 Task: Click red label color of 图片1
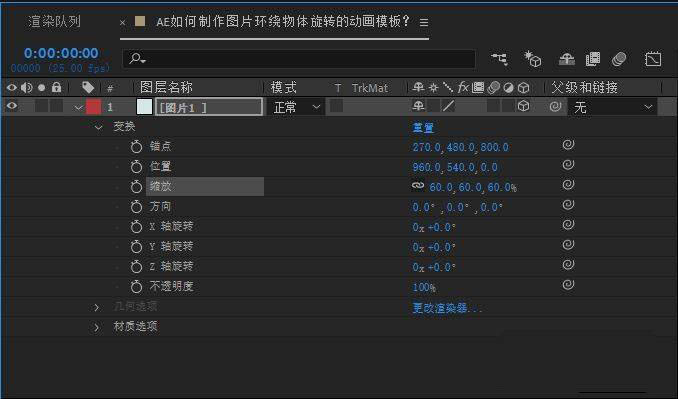(93, 107)
